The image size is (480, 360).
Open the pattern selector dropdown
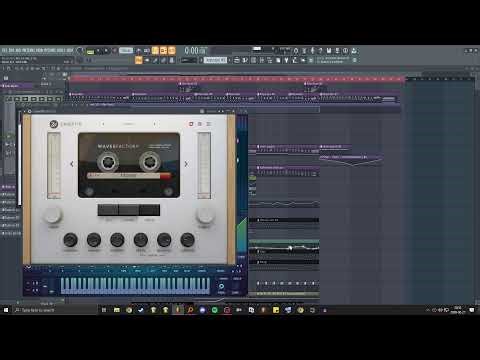[215, 60]
